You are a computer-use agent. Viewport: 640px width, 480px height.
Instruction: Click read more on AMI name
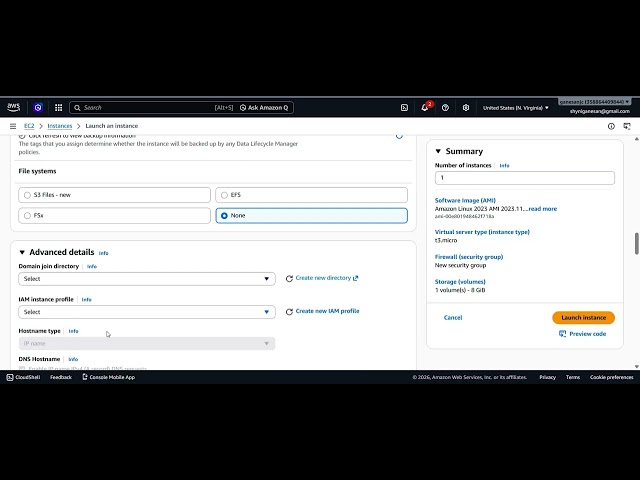coord(542,209)
